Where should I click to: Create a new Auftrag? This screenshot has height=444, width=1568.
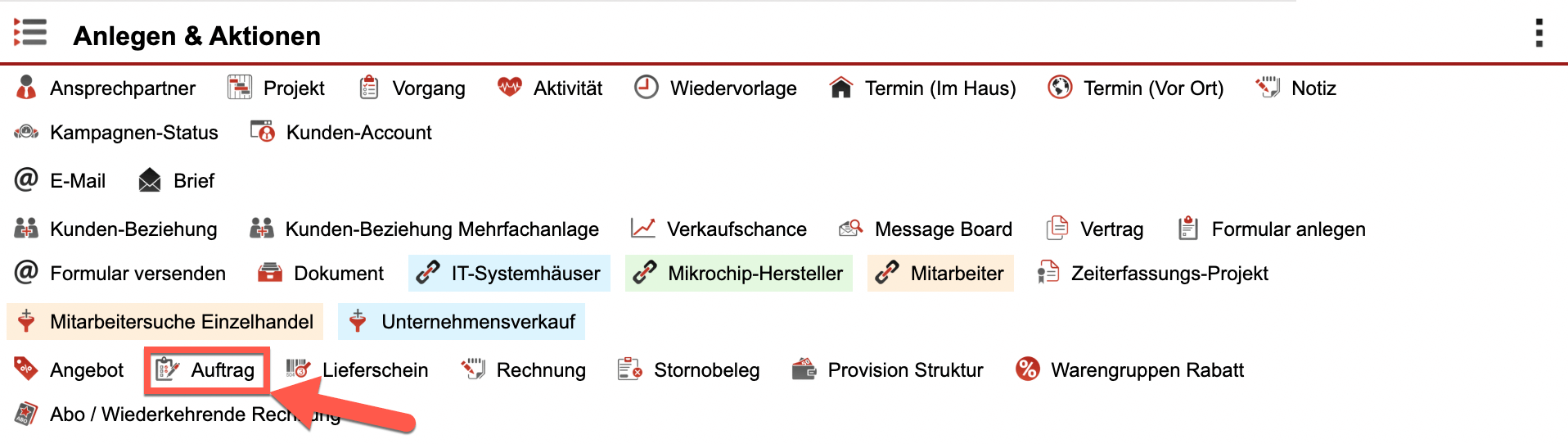[x=207, y=370]
